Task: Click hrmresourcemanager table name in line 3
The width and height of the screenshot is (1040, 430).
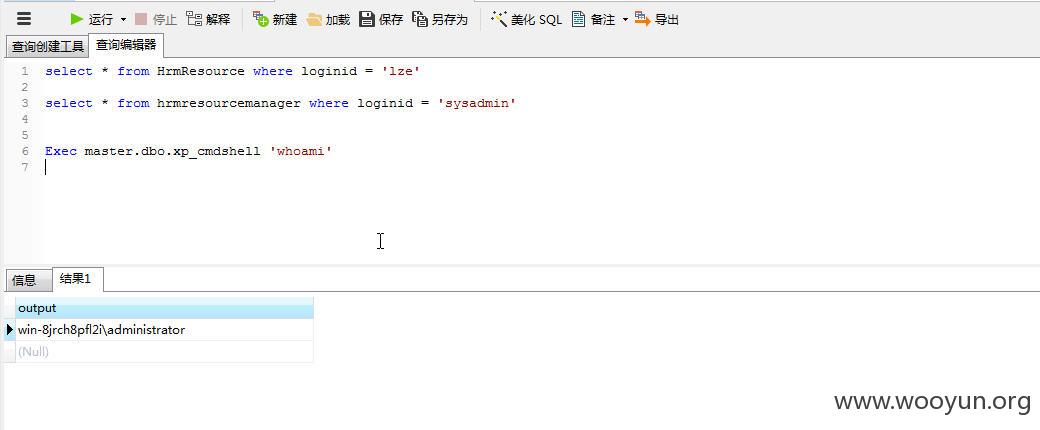Action: click(229, 103)
